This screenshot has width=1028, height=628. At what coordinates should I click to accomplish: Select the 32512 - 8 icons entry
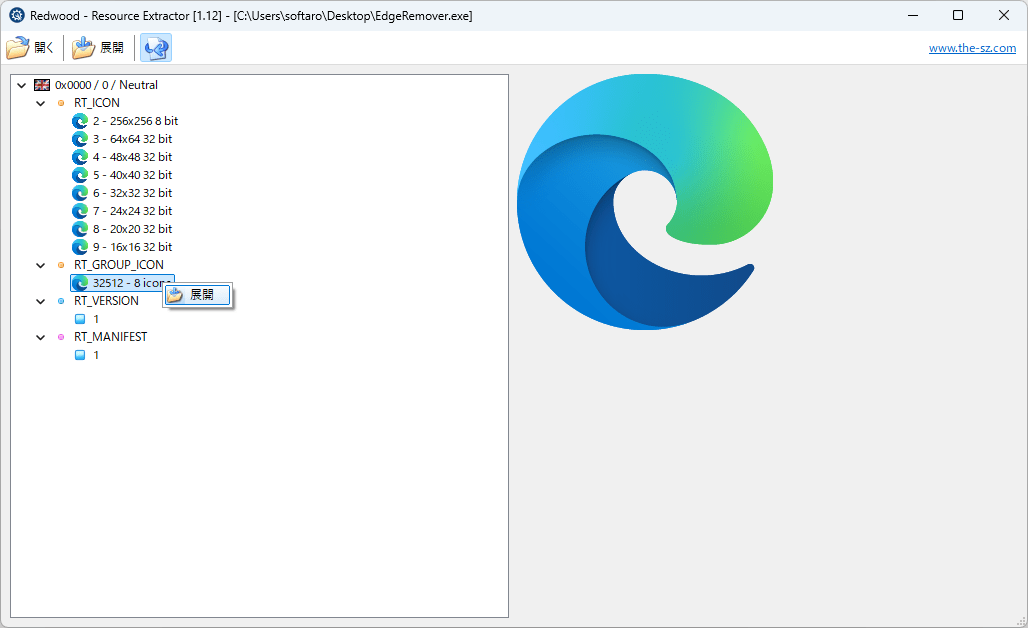point(123,283)
